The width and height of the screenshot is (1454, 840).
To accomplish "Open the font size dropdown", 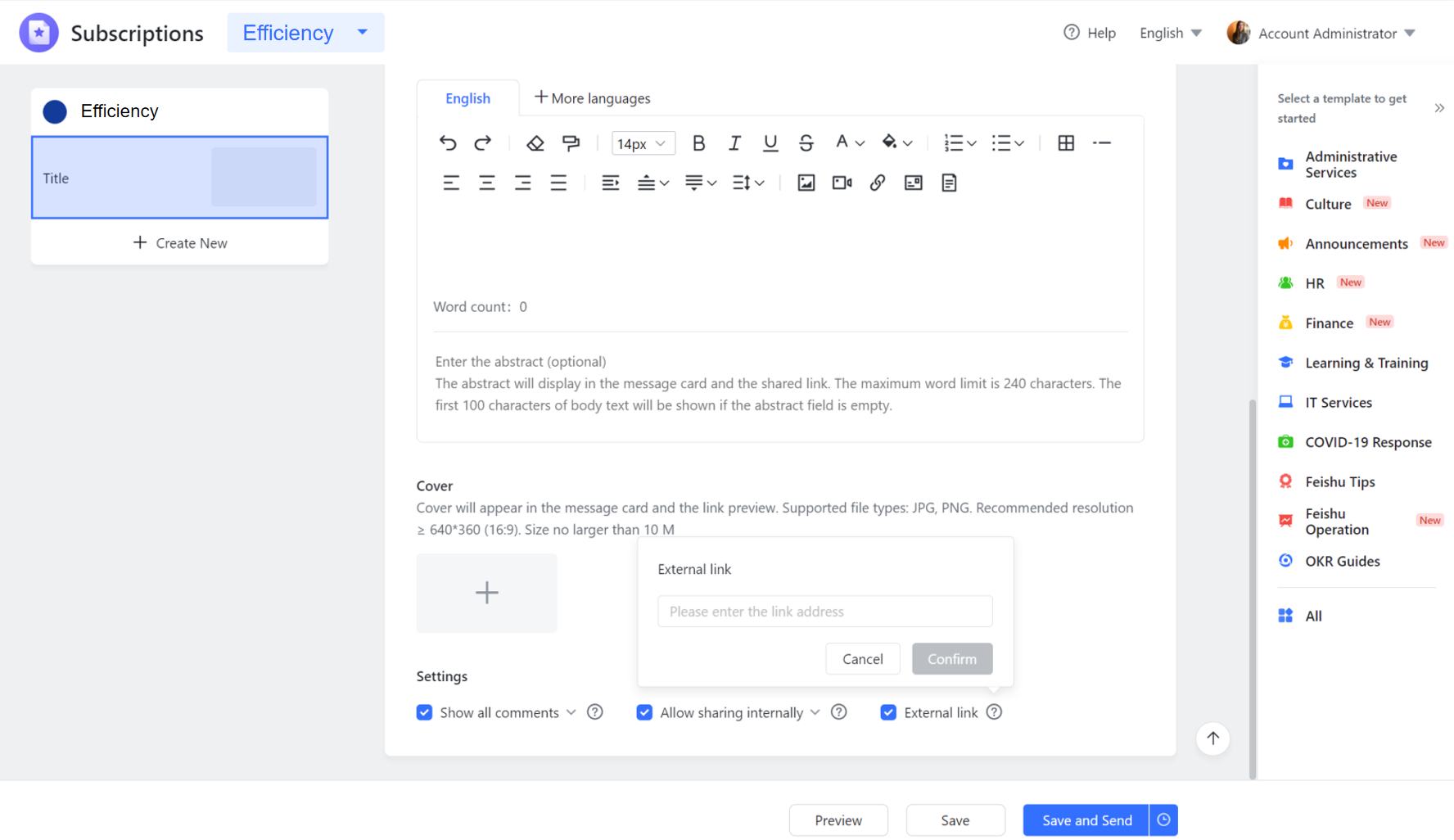I will click(643, 142).
